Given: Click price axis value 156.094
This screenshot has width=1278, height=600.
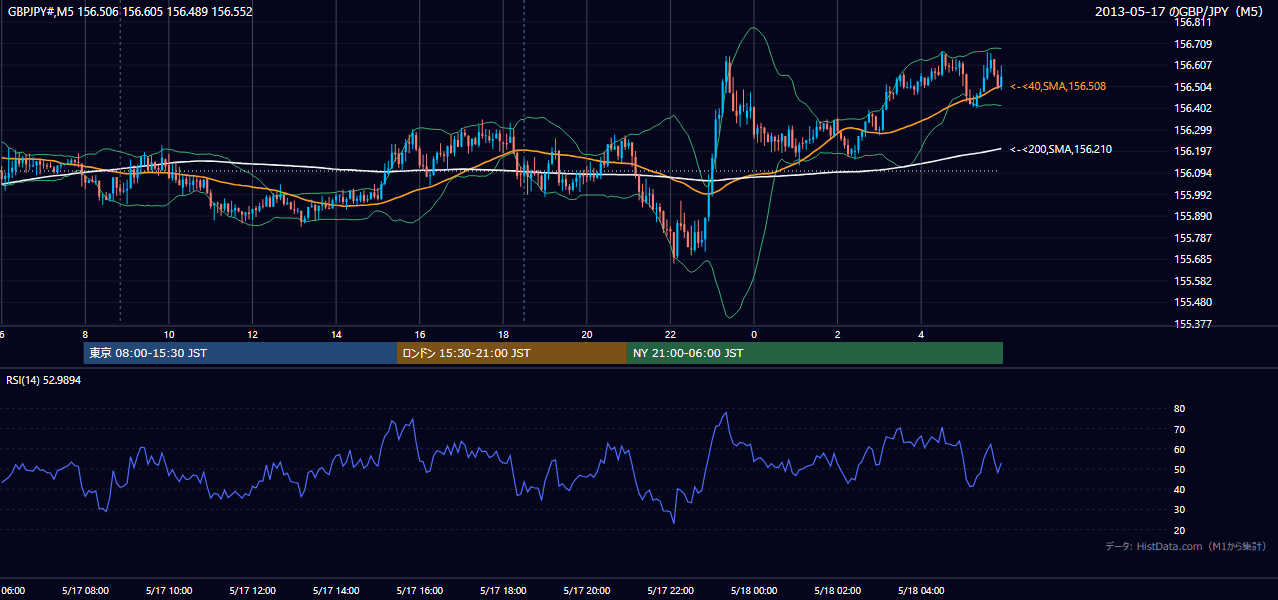Looking at the screenshot, I should tap(1193, 173).
